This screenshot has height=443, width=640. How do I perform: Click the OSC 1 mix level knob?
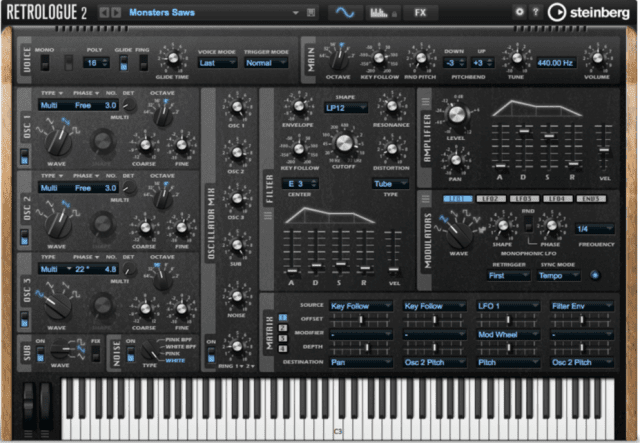236,107
